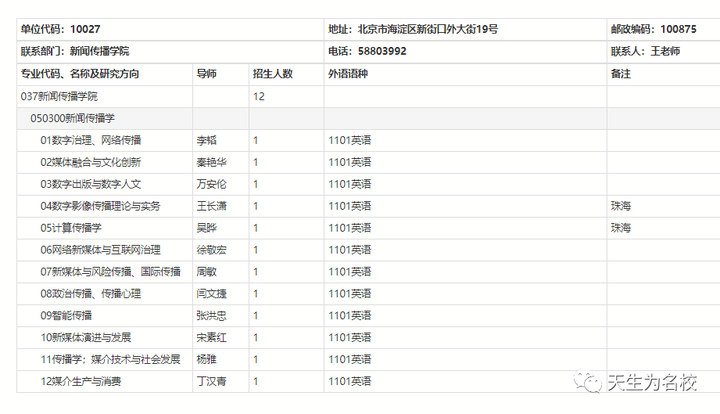Viewport: 720px width, 414px height.
Task: Click '01数字治理、网络传播' direction
Action: coord(90,140)
